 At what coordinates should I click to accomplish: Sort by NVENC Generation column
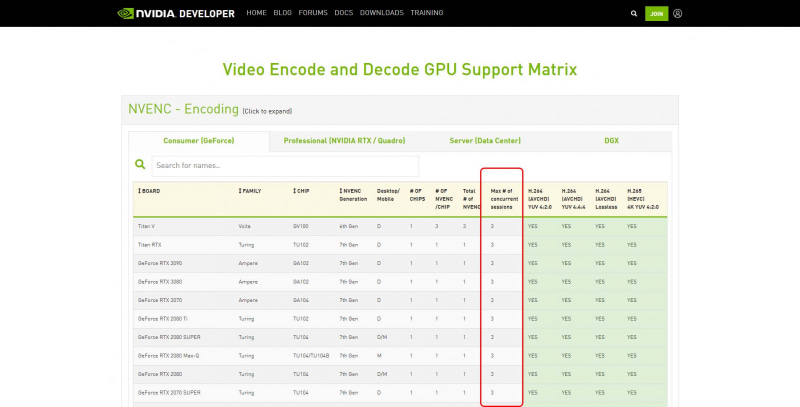tap(353, 195)
